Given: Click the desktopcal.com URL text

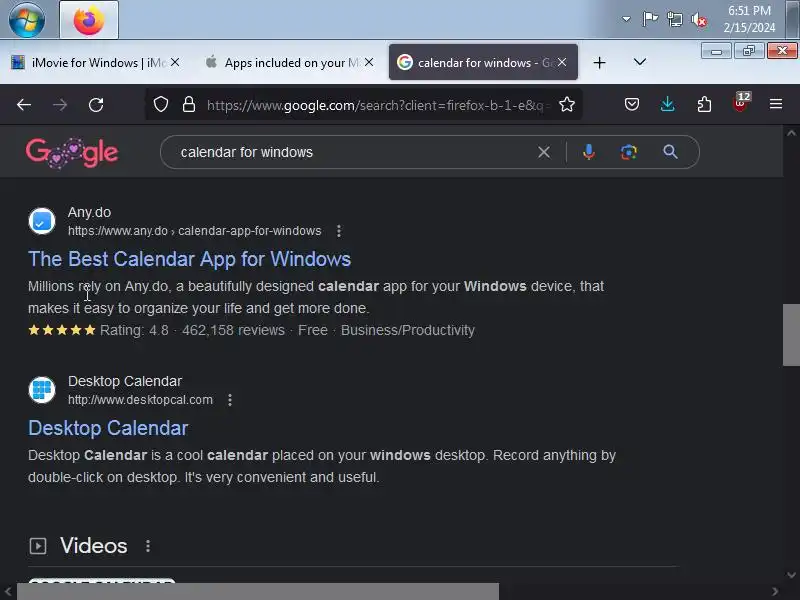Looking at the screenshot, I should [x=140, y=399].
